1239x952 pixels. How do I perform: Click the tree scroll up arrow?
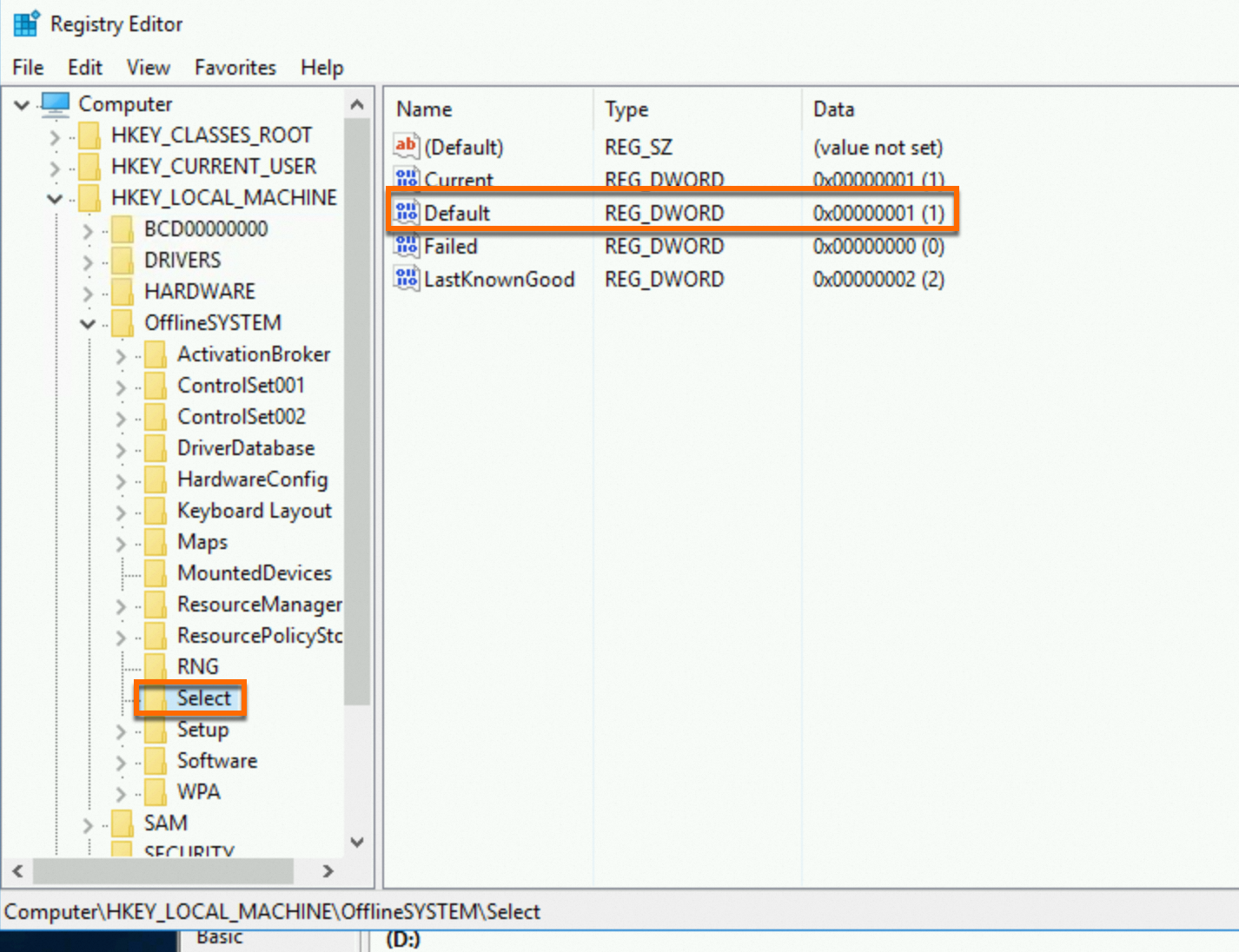tap(357, 104)
